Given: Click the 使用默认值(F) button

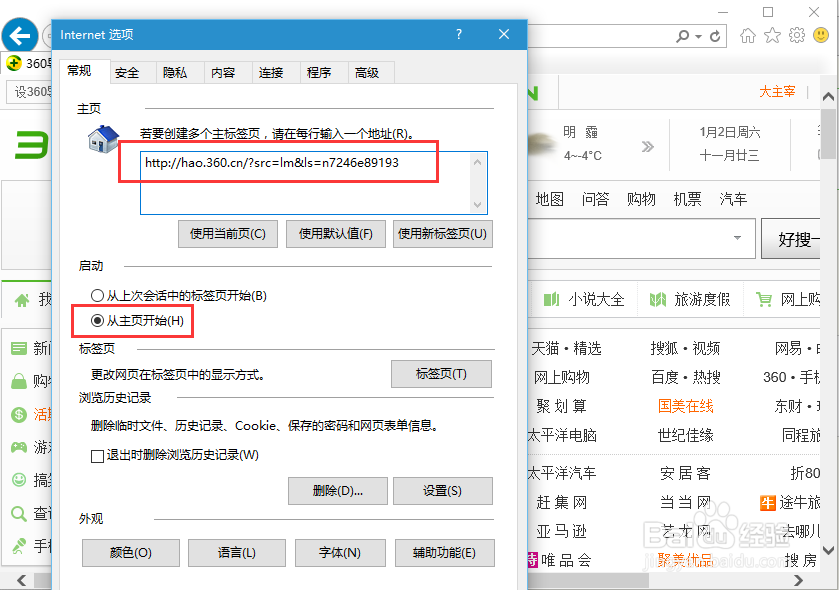Looking at the screenshot, I should click(x=335, y=234).
